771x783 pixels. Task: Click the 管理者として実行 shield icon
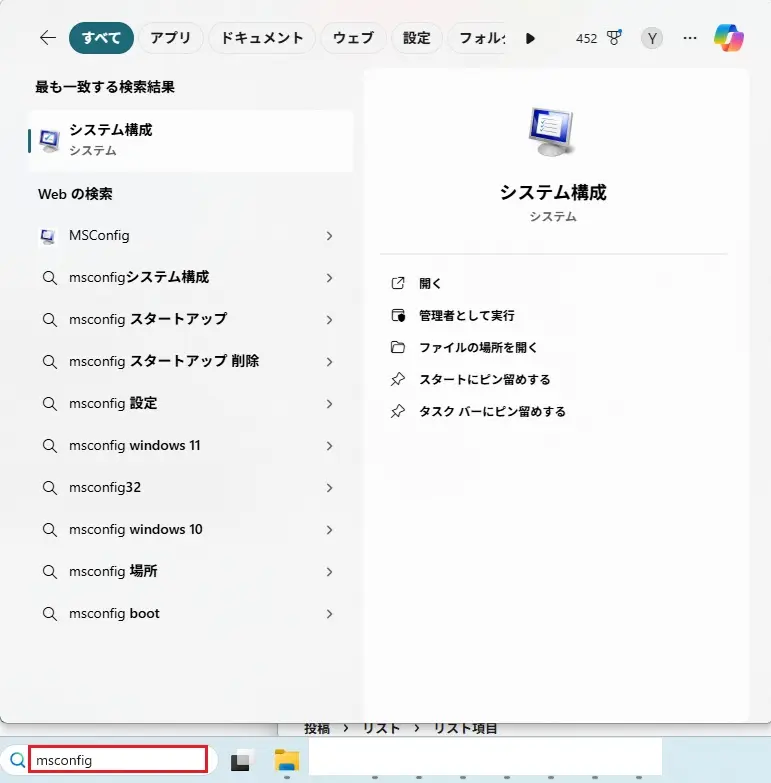click(x=397, y=315)
